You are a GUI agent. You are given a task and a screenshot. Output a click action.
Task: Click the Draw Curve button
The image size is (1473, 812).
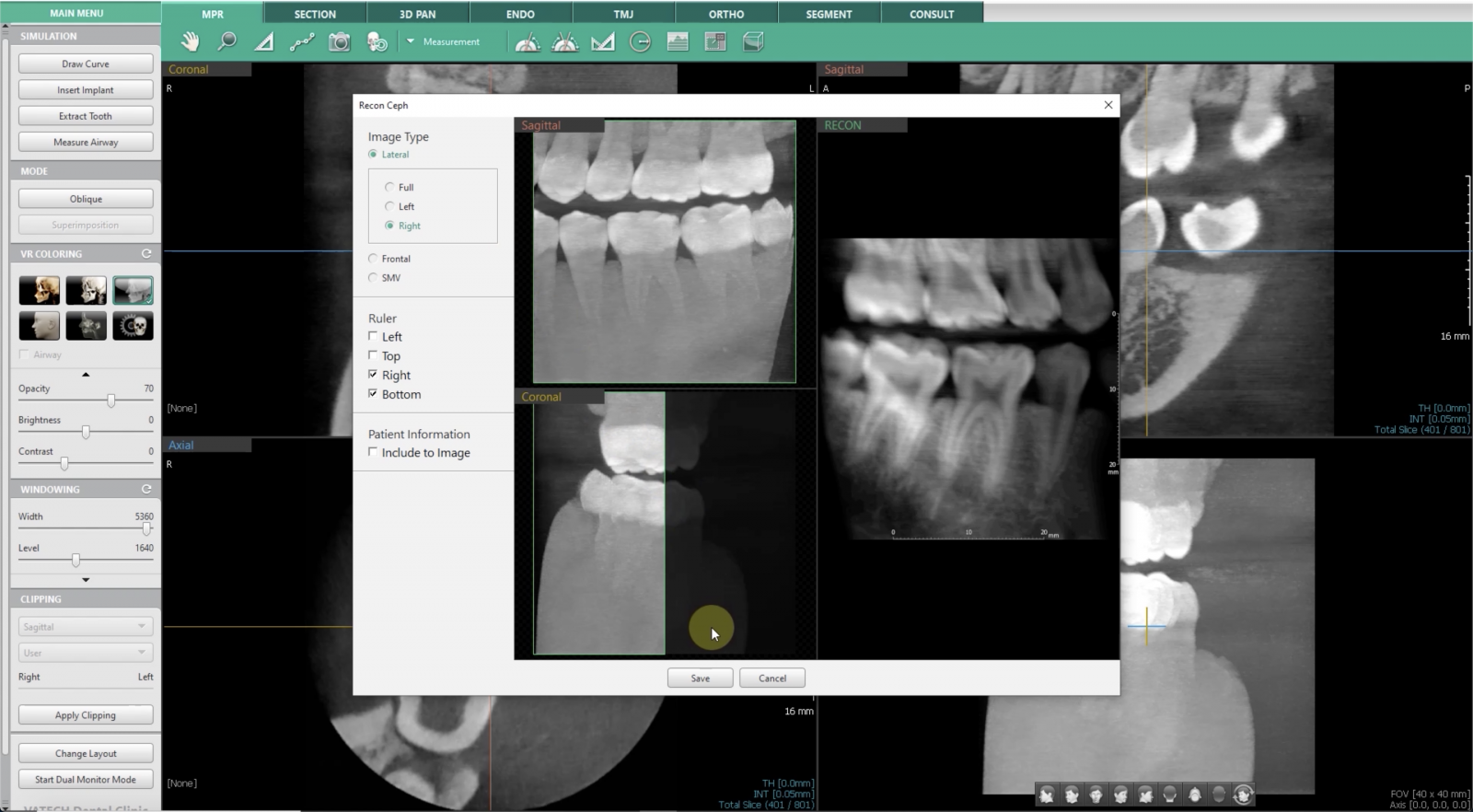(x=86, y=64)
